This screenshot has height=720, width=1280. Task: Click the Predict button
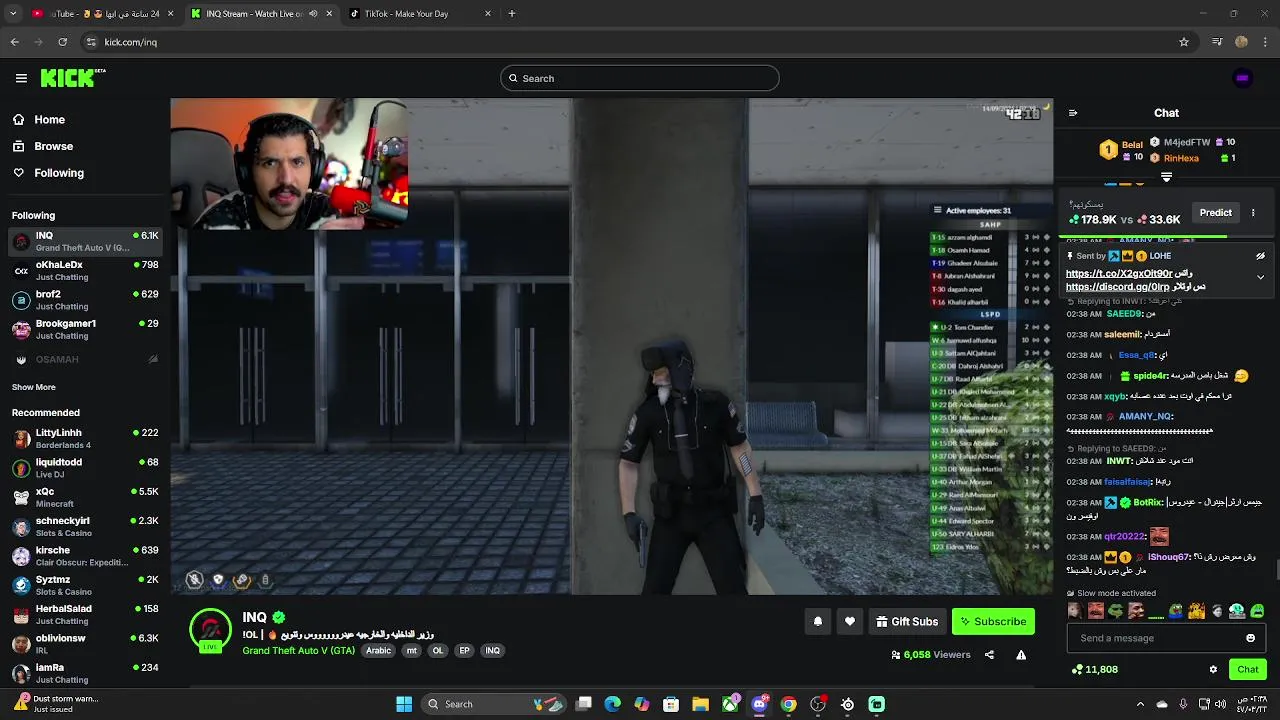(x=1215, y=212)
